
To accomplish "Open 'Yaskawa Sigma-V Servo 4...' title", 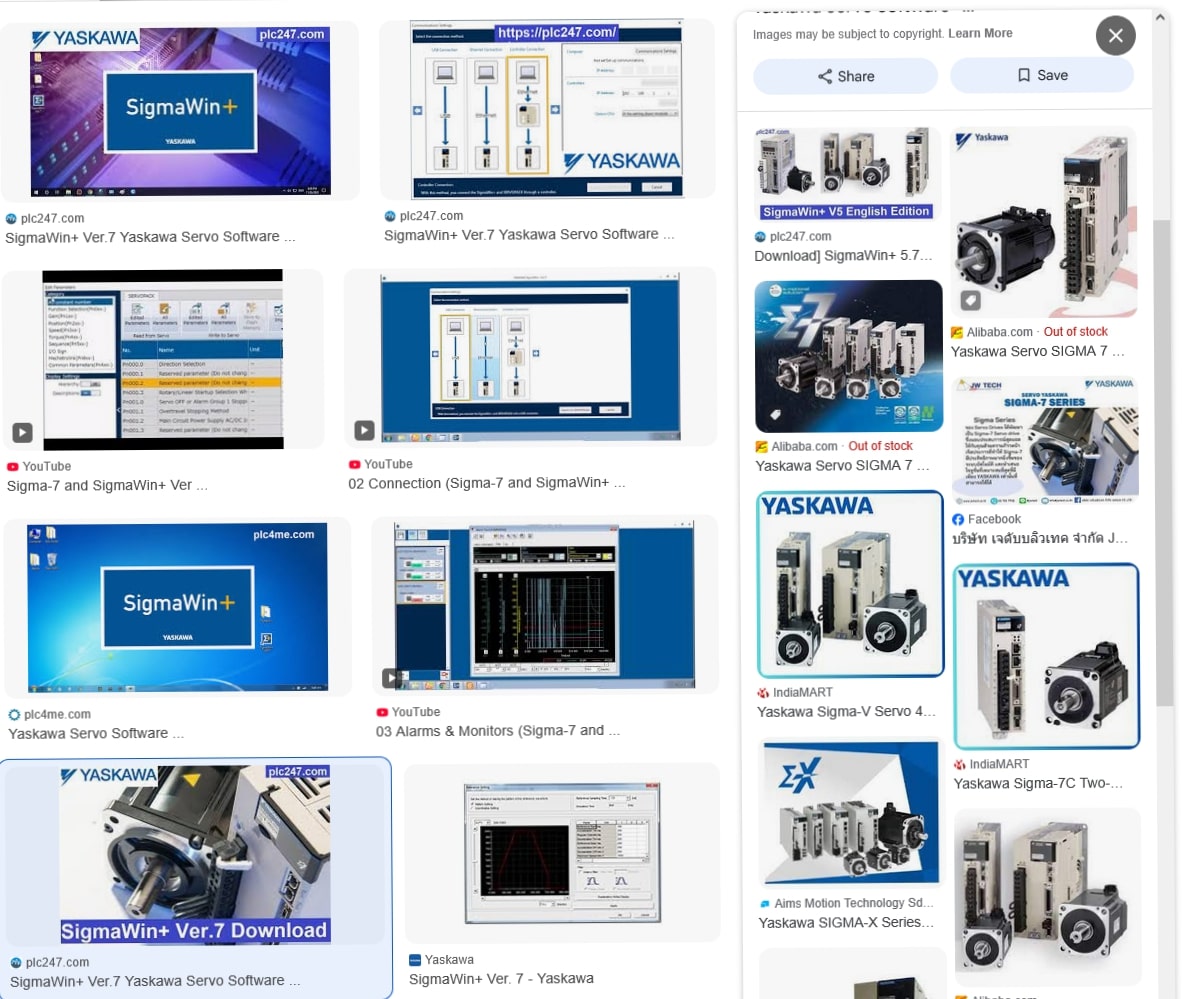I will [x=846, y=712].
